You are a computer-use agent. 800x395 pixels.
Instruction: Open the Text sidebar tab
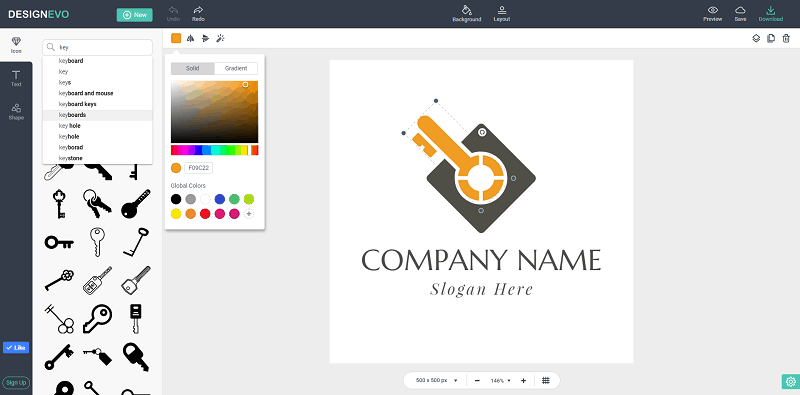[16, 79]
